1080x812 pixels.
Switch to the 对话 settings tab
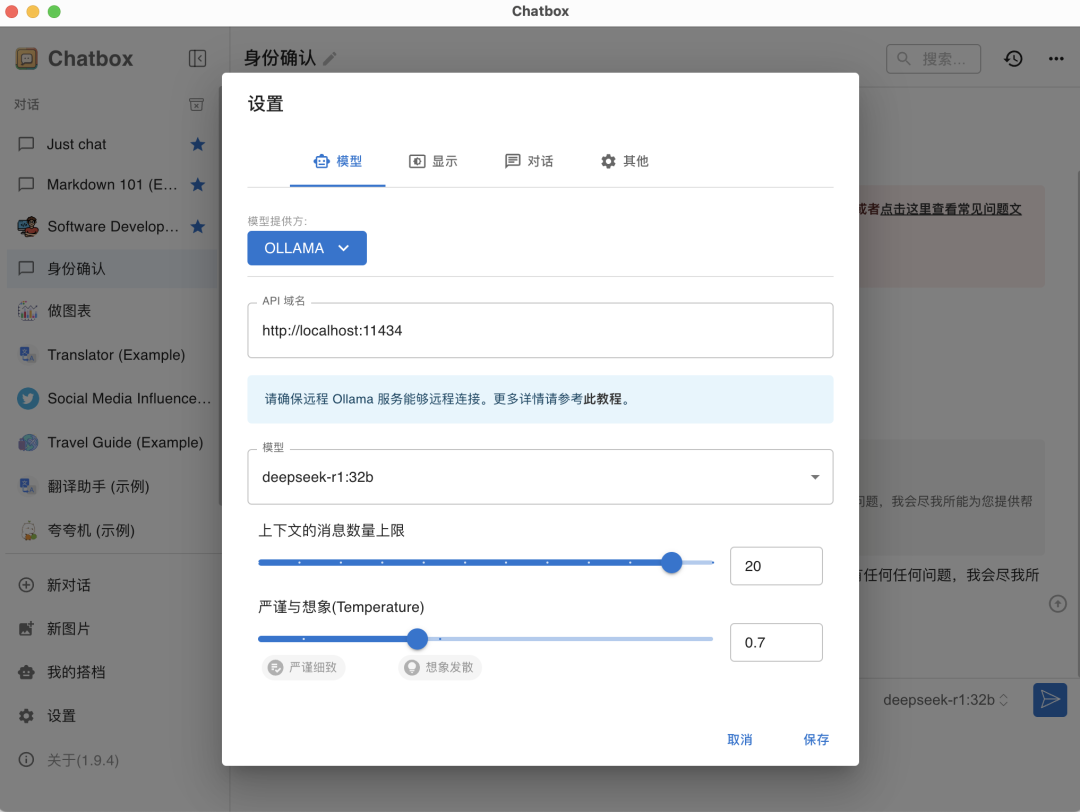[x=529, y=161]
